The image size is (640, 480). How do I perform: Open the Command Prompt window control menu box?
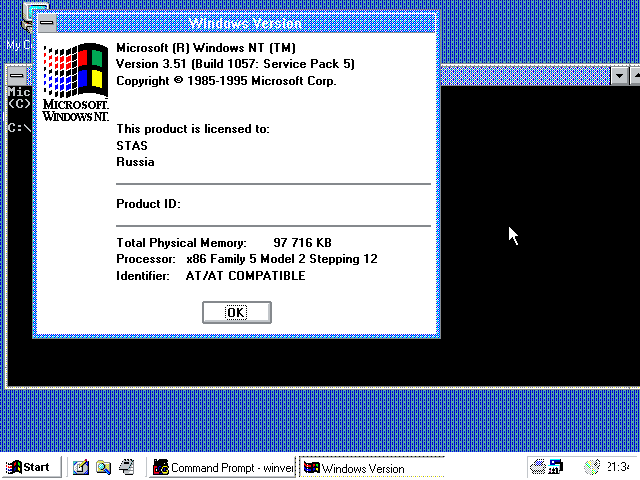pos(16,75)
